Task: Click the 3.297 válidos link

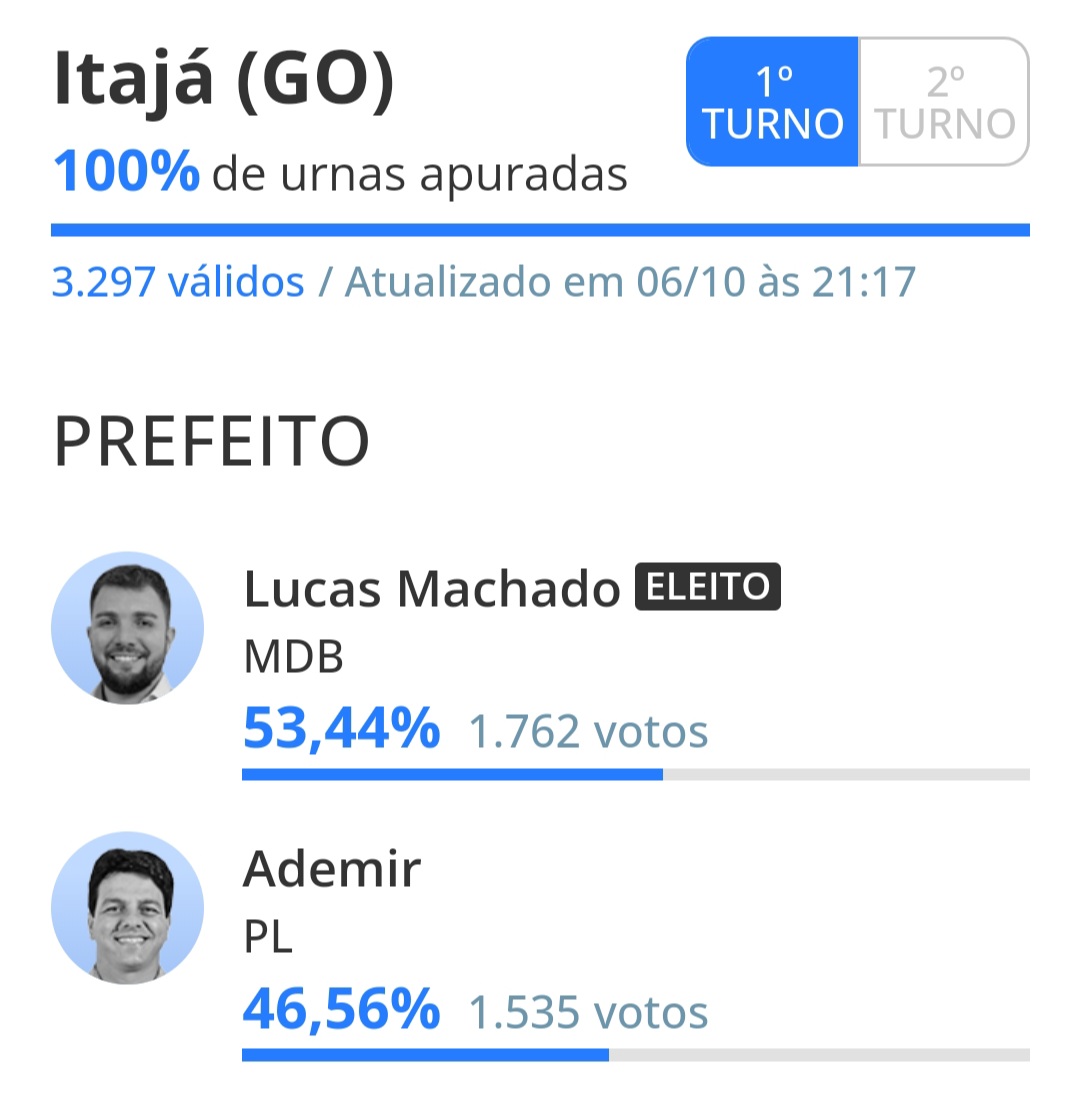Action: [178, 282]
